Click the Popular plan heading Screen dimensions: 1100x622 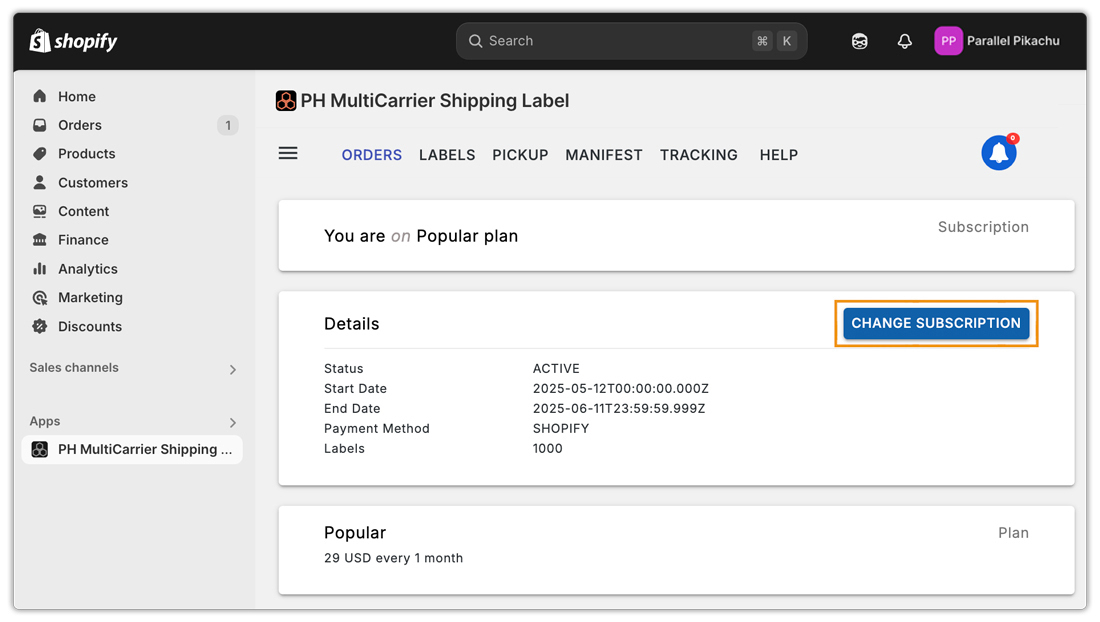(355, 533)
